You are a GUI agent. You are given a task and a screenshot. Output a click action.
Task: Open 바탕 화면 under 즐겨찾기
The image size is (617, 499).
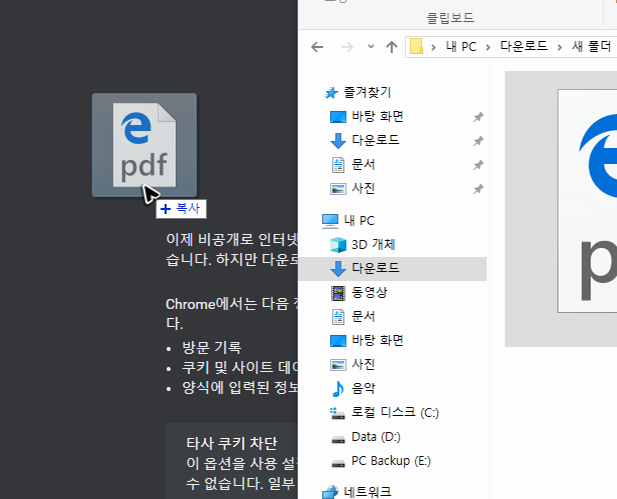(x=377, y=116)
